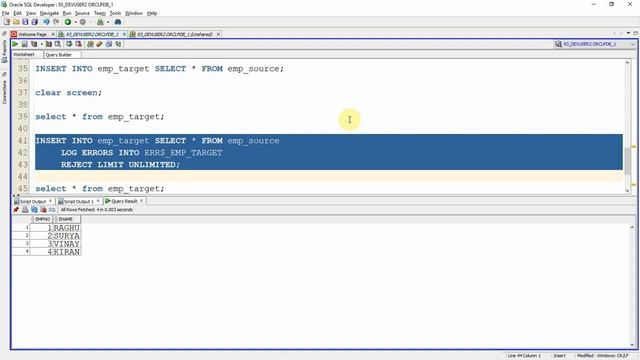Image resolution: width=640 pixels, height=360 pixels.
Task: Close the Unshared worksheet tab
Action: [218, 34]
